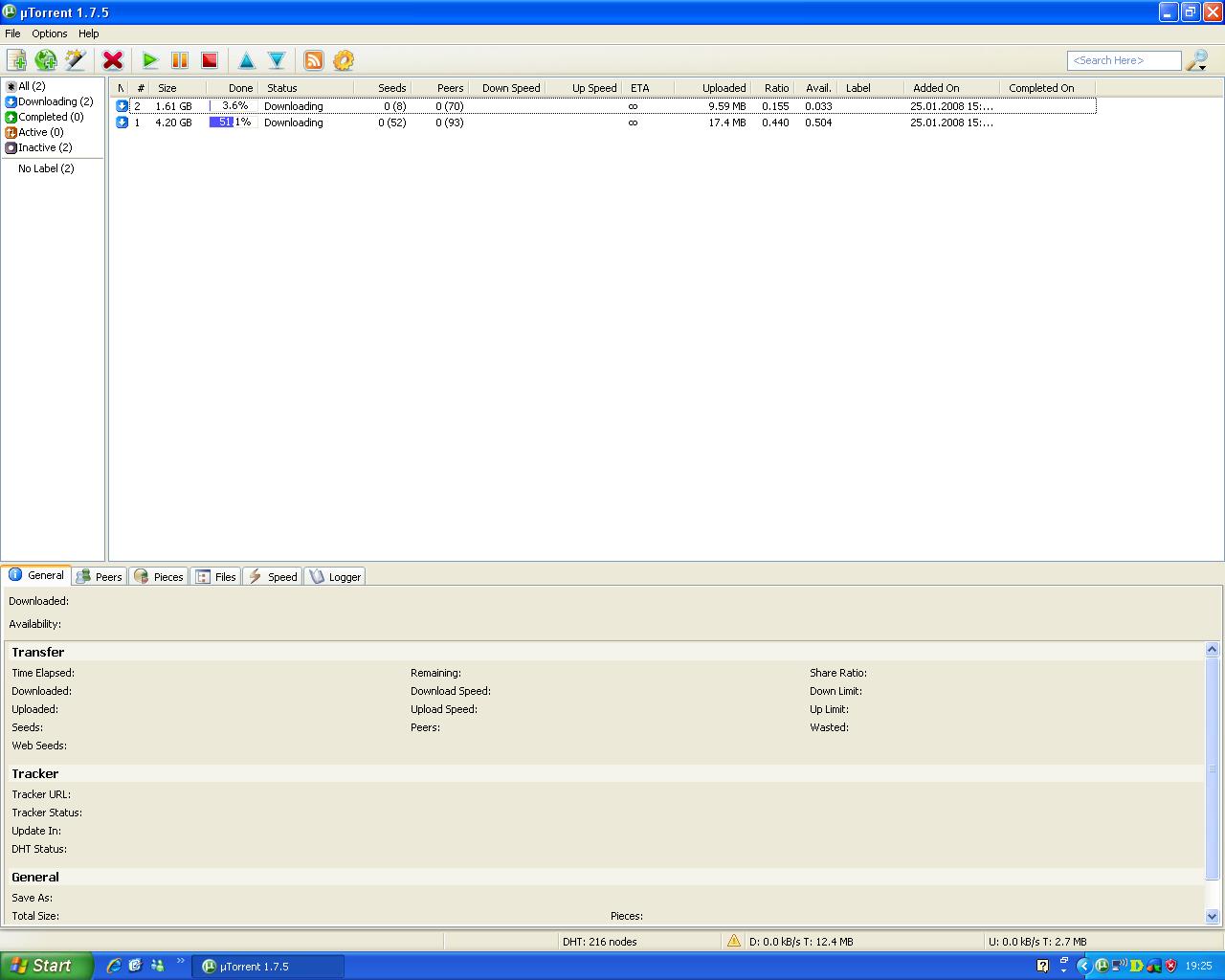Viewport: 1225px width, 980px height.
Task: Click the 51.1% progress bar
Action: [232, 122]
